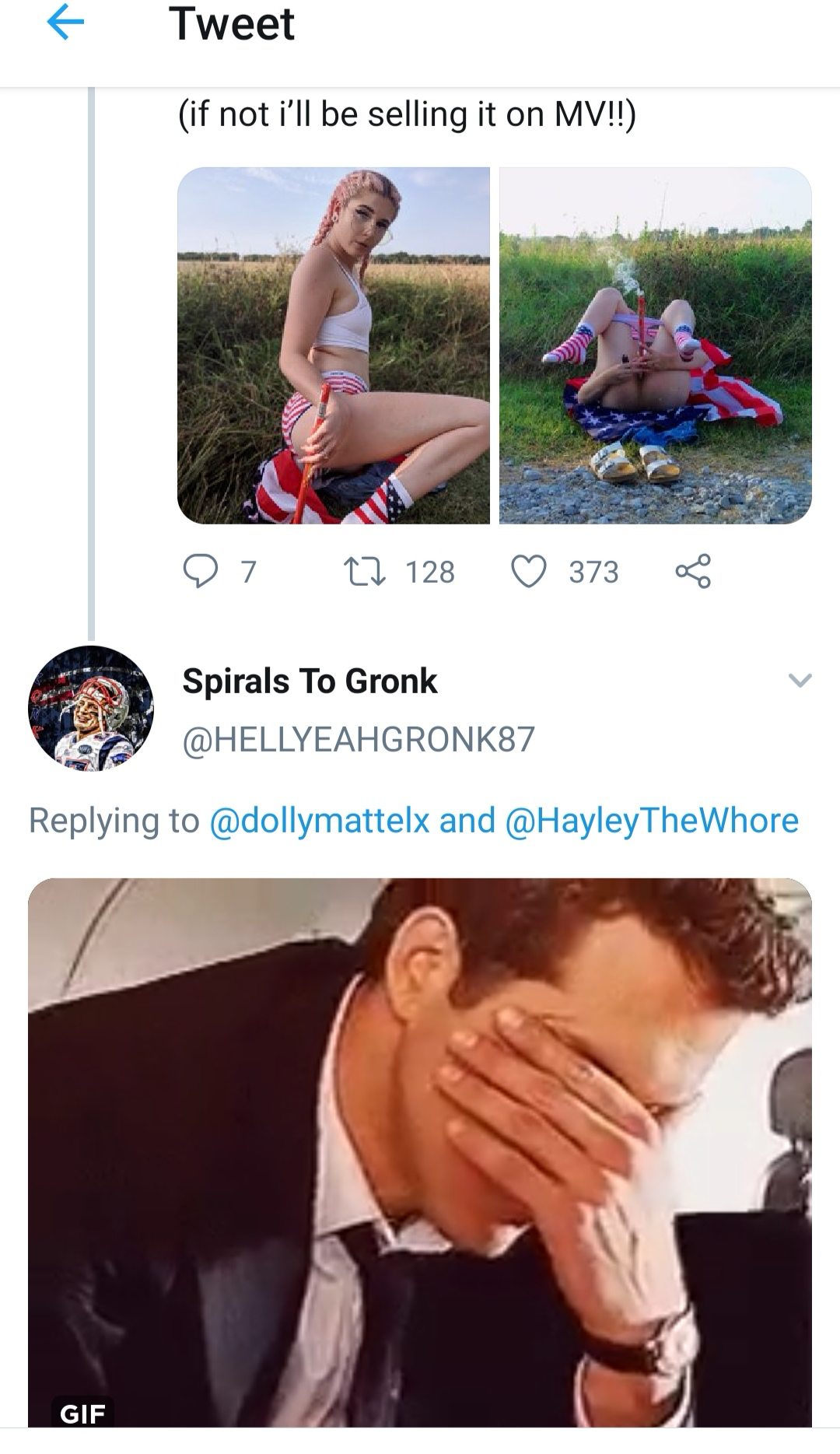Open the second mentioned account after "and"
Viewport: 840px width, 1454px height.
click(652, 821)
